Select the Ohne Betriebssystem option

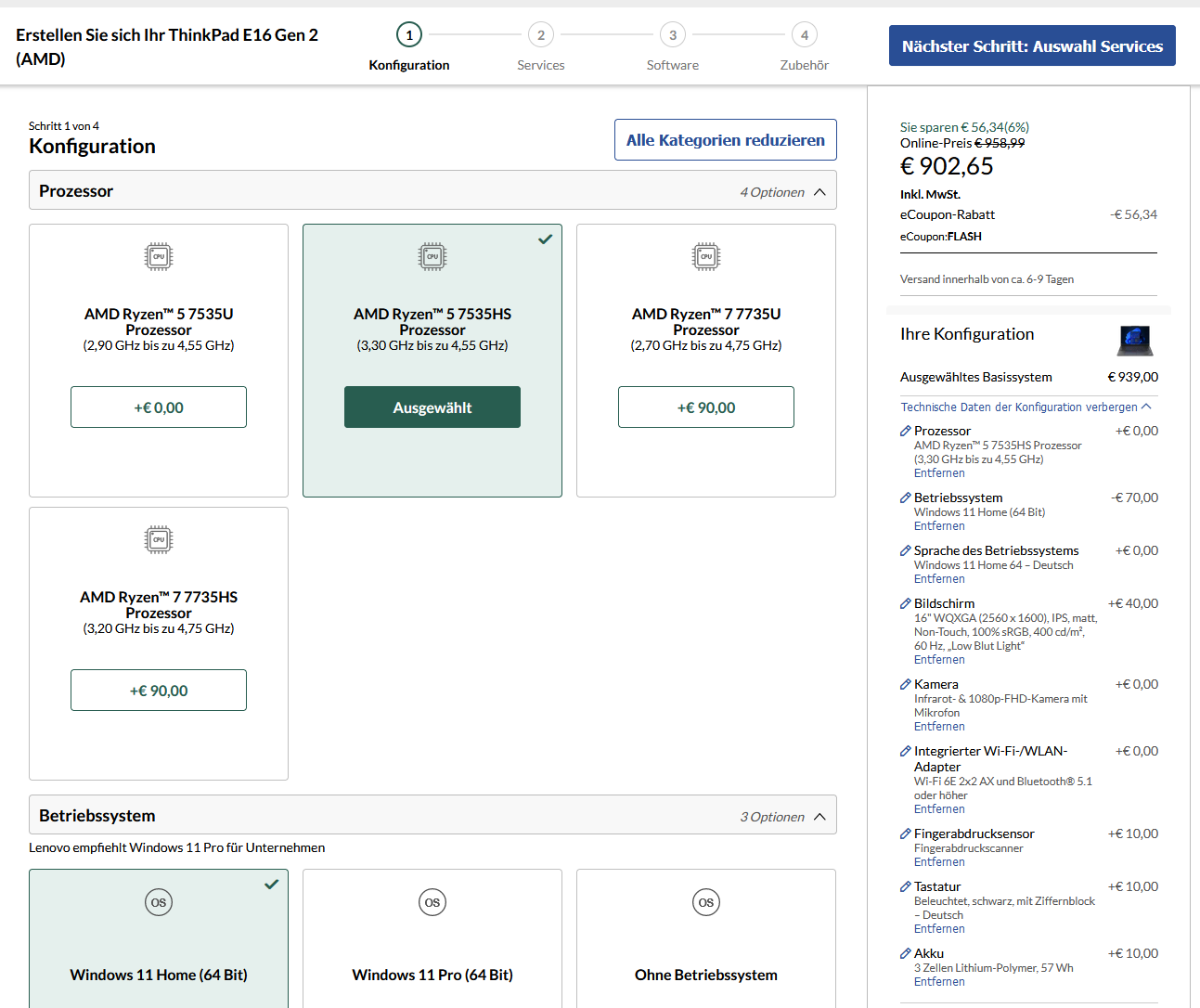point(706,975)
